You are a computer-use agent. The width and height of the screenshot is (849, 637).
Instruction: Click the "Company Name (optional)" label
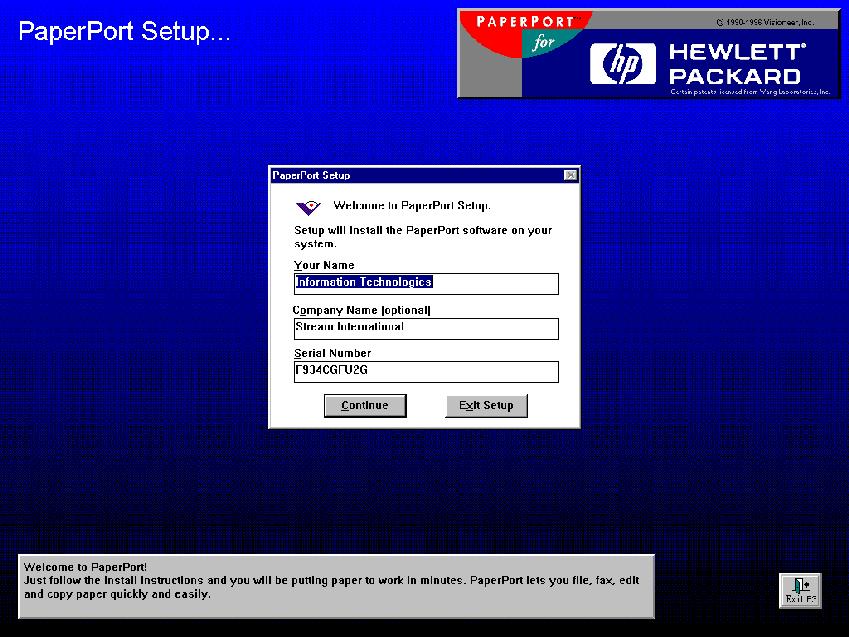(362, 310)
